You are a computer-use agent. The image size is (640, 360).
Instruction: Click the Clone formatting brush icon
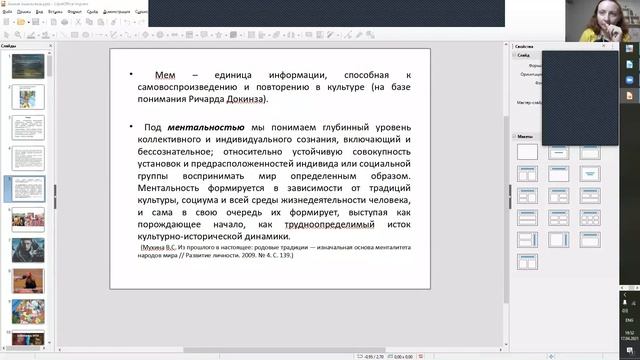[x=114, y=22]
